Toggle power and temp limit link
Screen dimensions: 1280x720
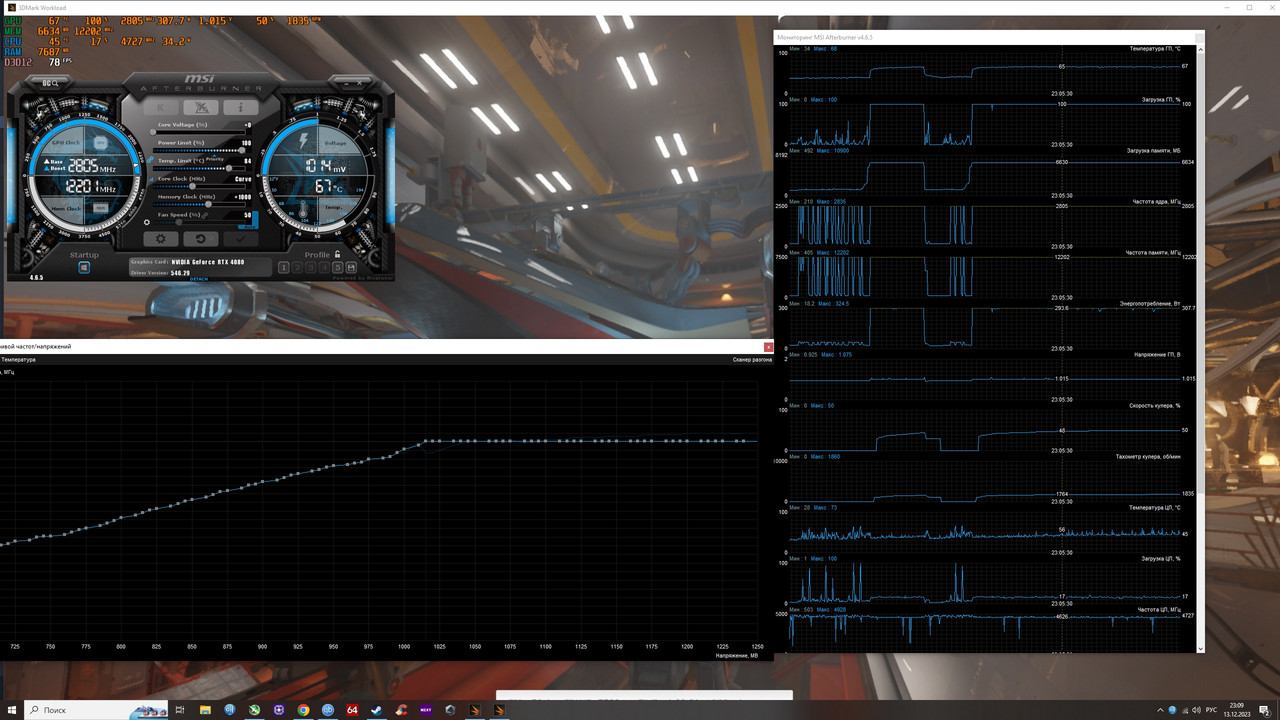tap(149, 160)
